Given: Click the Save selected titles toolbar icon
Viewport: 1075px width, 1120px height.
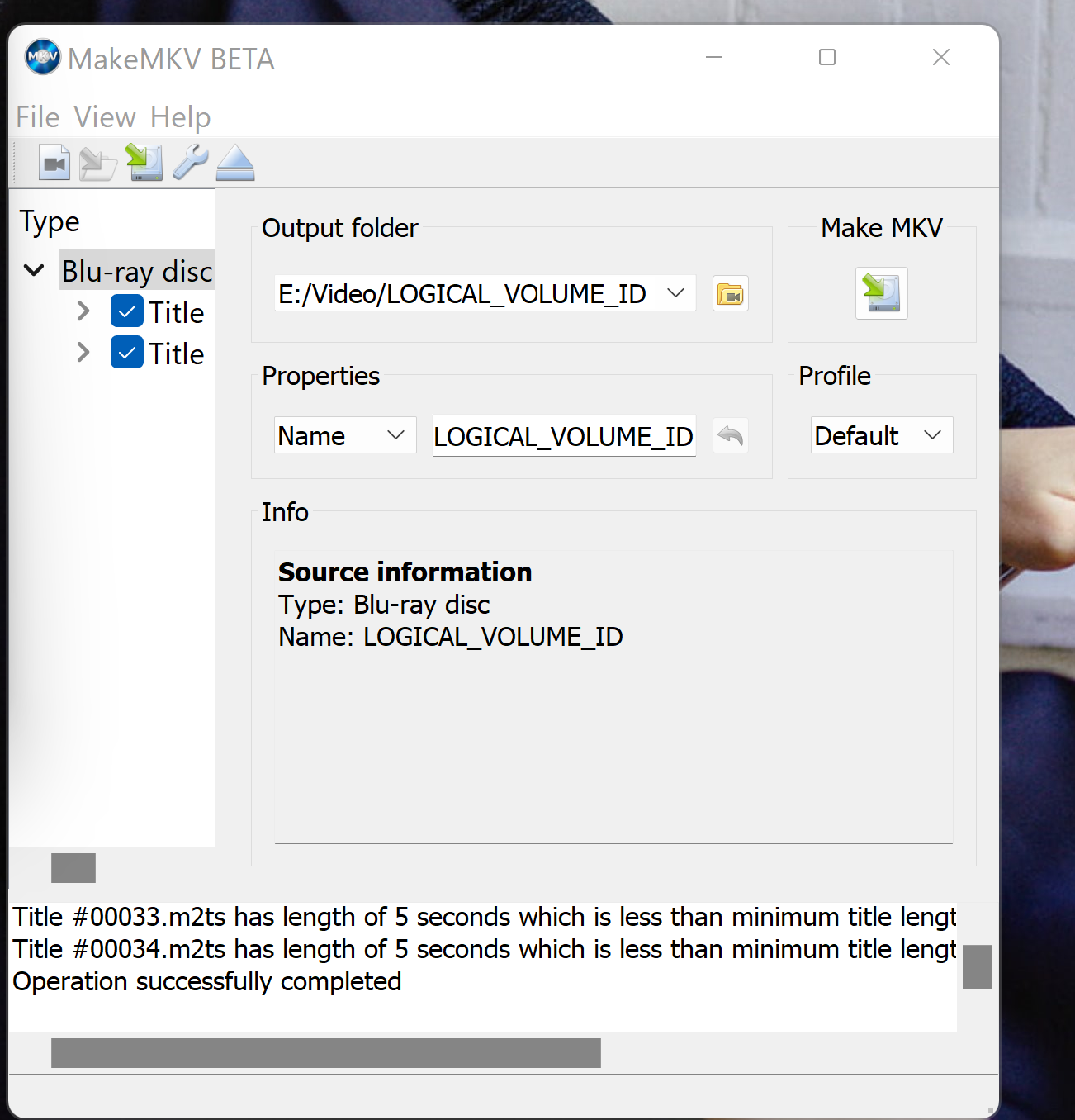Looking at the screenshot, I should tap(144, 163).
